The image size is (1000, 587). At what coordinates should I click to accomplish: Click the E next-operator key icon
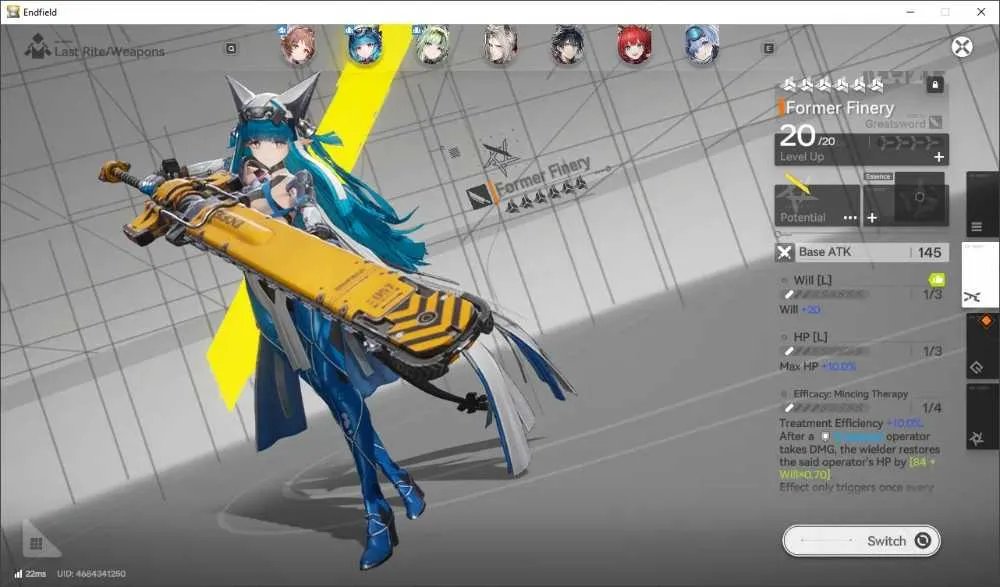(768, 48)
